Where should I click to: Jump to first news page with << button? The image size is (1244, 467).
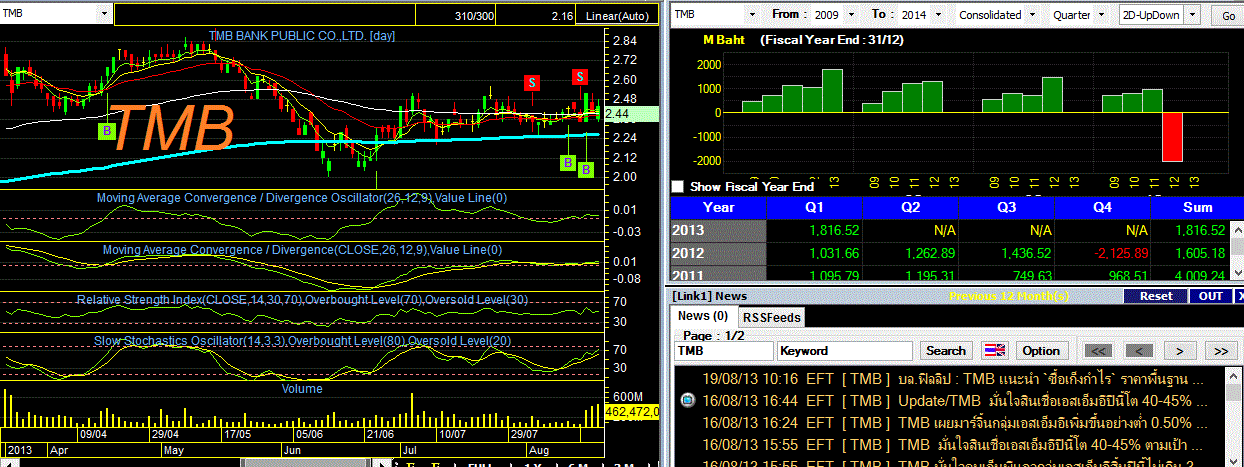point(1098,351)
